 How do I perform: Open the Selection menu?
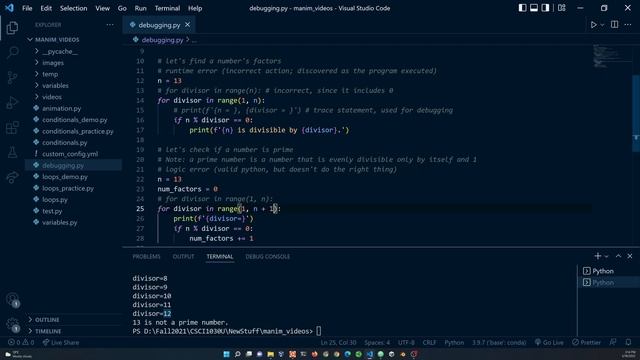(x=73, y=8)
